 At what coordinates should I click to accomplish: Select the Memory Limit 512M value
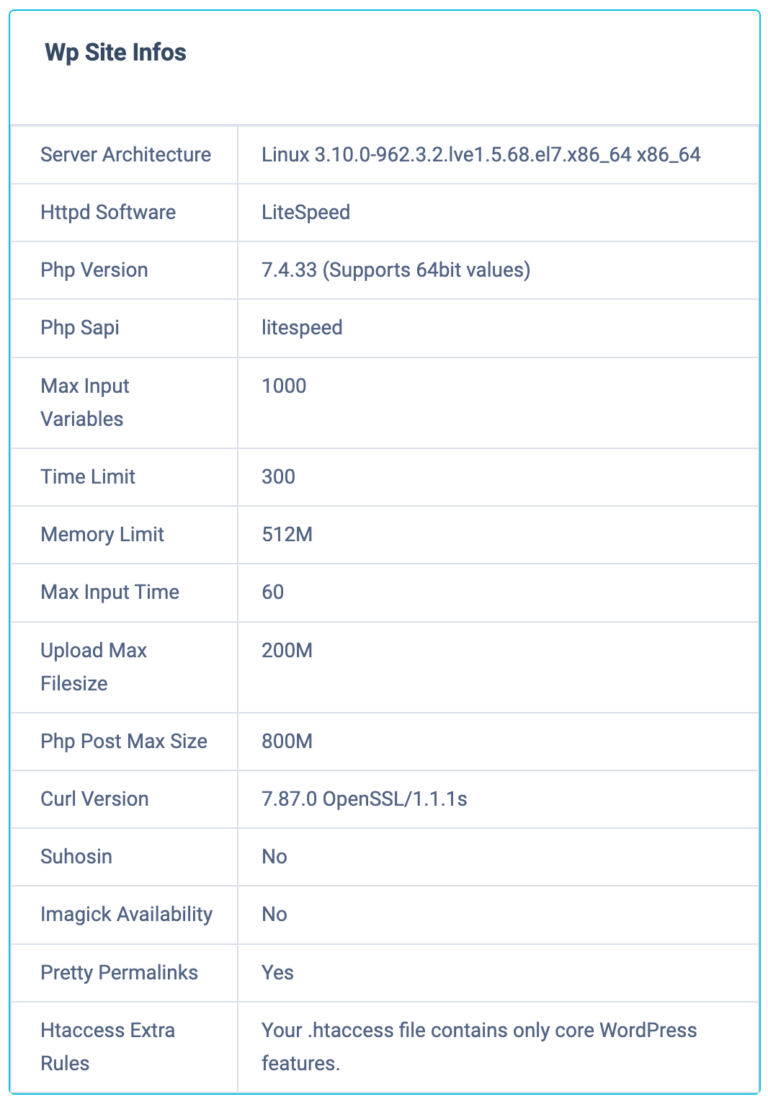click(287, 535)
